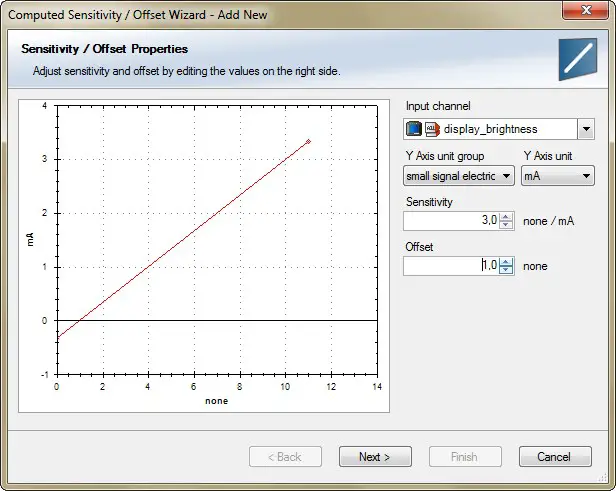This screenshot has height=491, width=616.
Task: Increase Offset with the up spinner arrow
Action: pyautogui.click(x=506, y=262)
